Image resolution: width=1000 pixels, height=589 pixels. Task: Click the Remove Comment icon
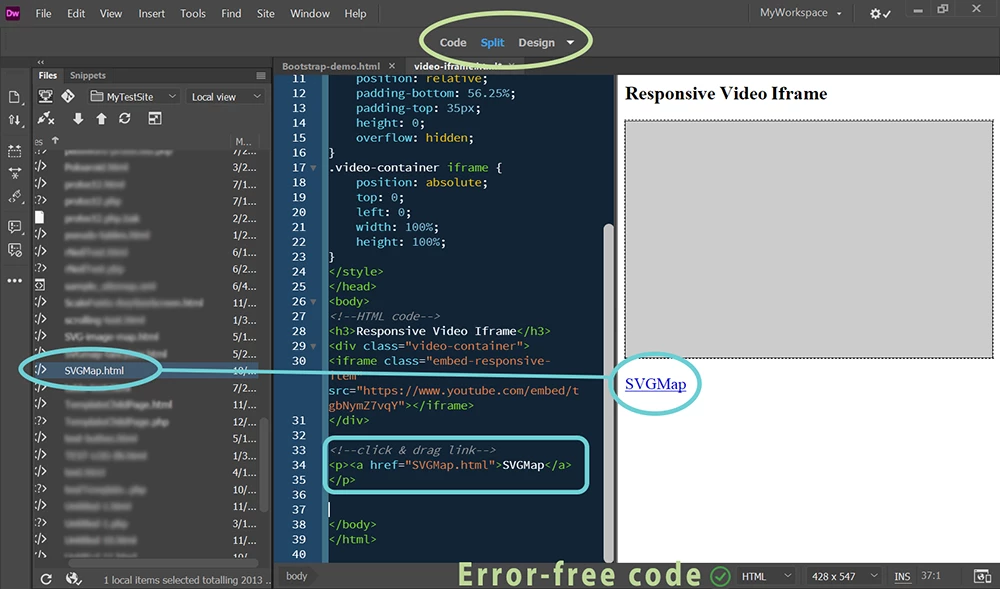coord(14,249)
